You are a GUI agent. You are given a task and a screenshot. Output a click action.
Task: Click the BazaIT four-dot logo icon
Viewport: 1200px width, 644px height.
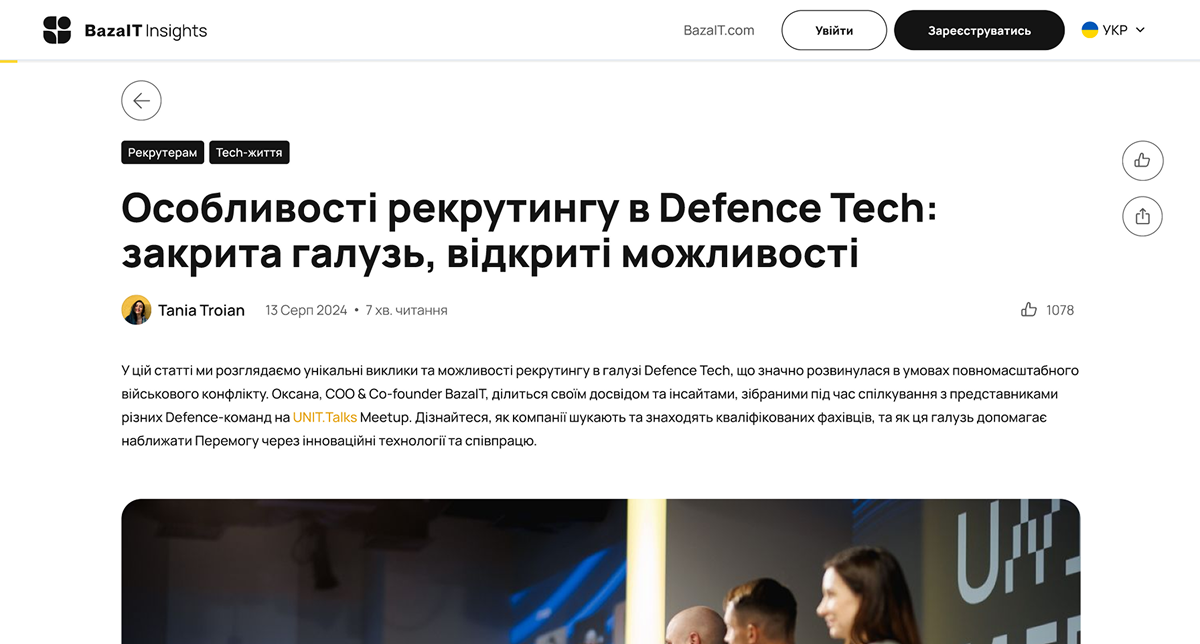[x=57, y=30]
